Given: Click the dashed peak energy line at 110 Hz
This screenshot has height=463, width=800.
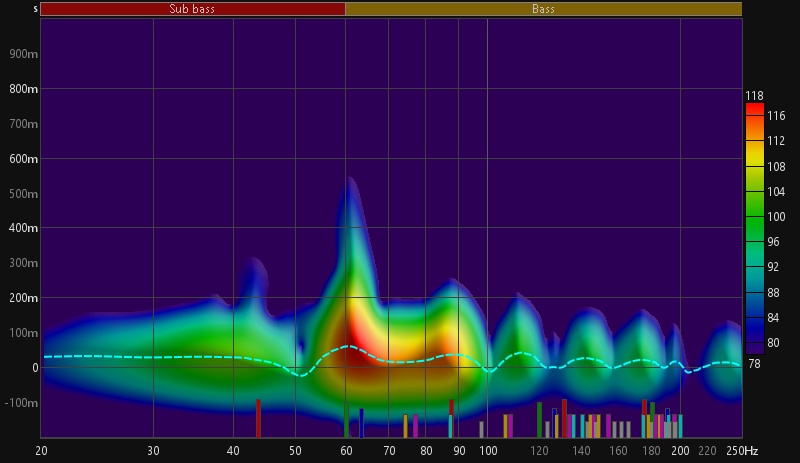Looking at the screenshot, I should [520, 353].
